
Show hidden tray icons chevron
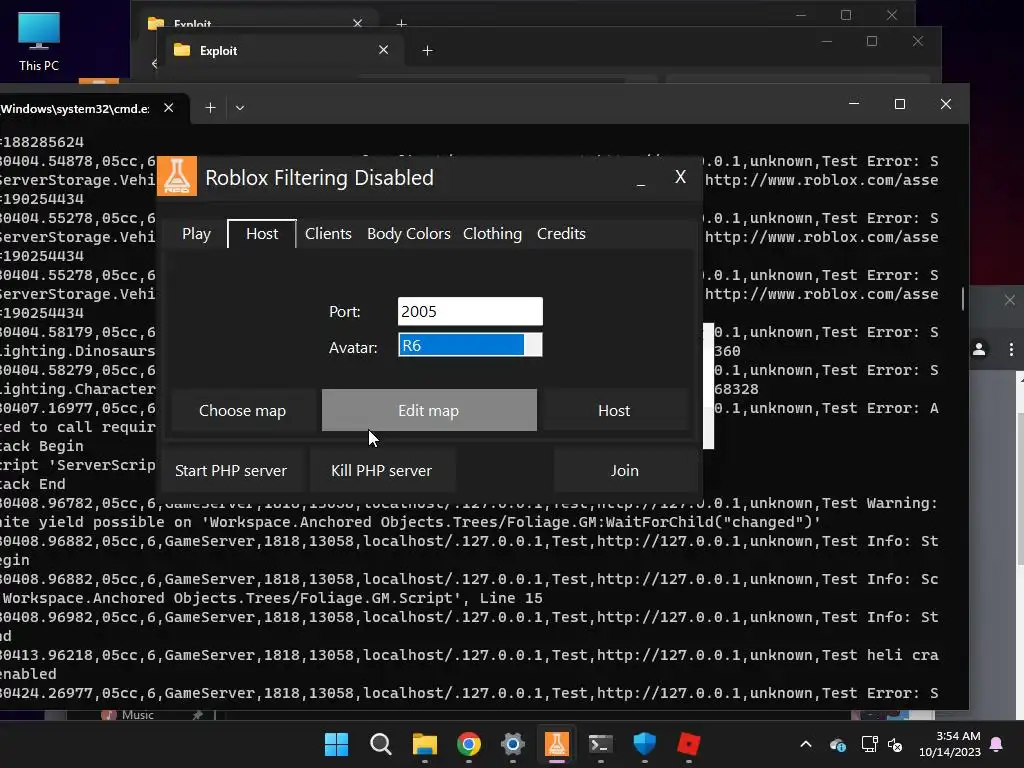click(806, 744)
